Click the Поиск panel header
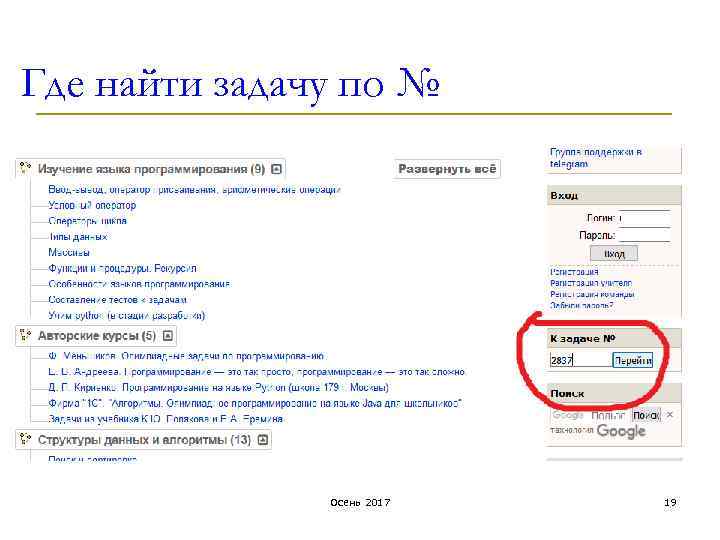Viewport: 720px width, 540px height. pyautogui.click(x=614, y=394)
